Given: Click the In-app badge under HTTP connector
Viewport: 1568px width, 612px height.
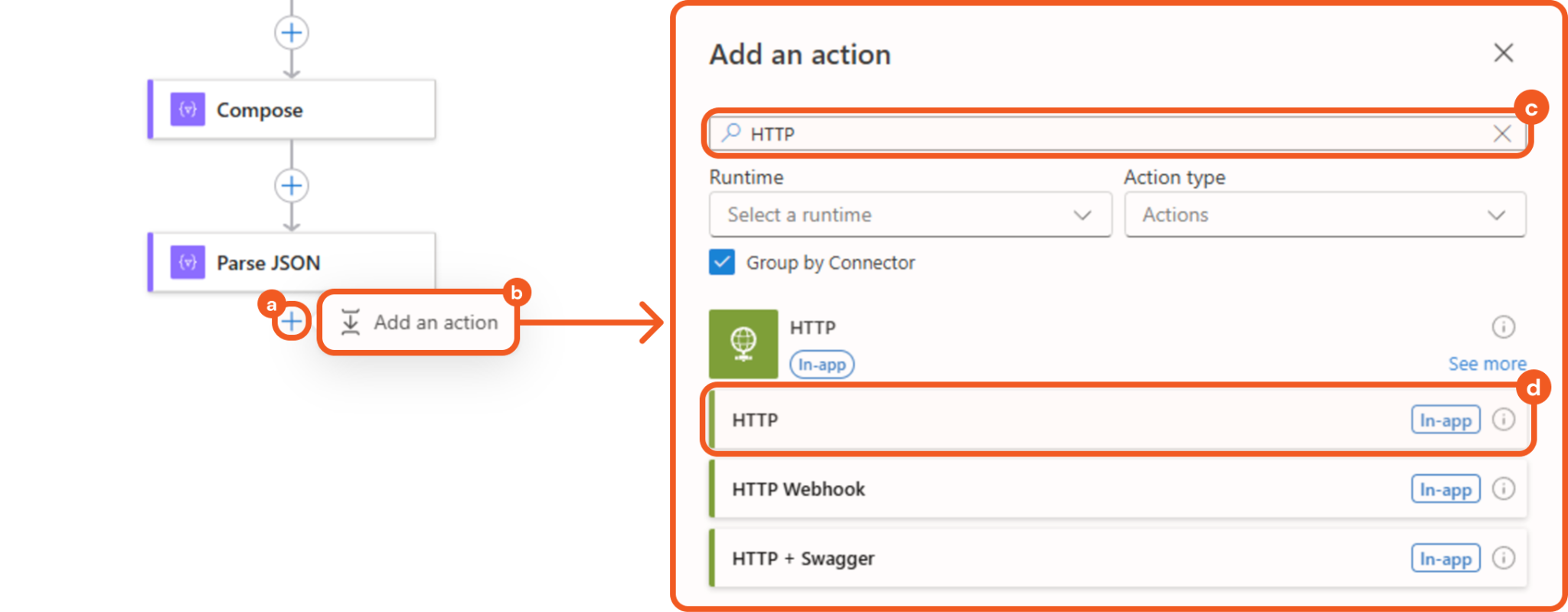Looking at the screenshot, I should [822, 364].
